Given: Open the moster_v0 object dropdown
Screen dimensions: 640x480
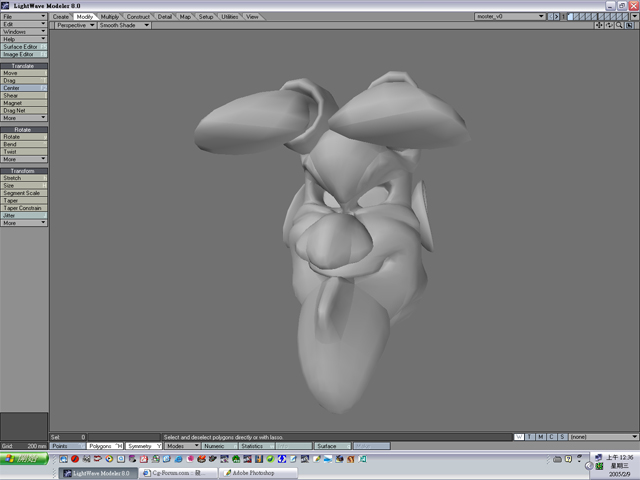Looking at the screenshot, I should (x=510, y=17).
